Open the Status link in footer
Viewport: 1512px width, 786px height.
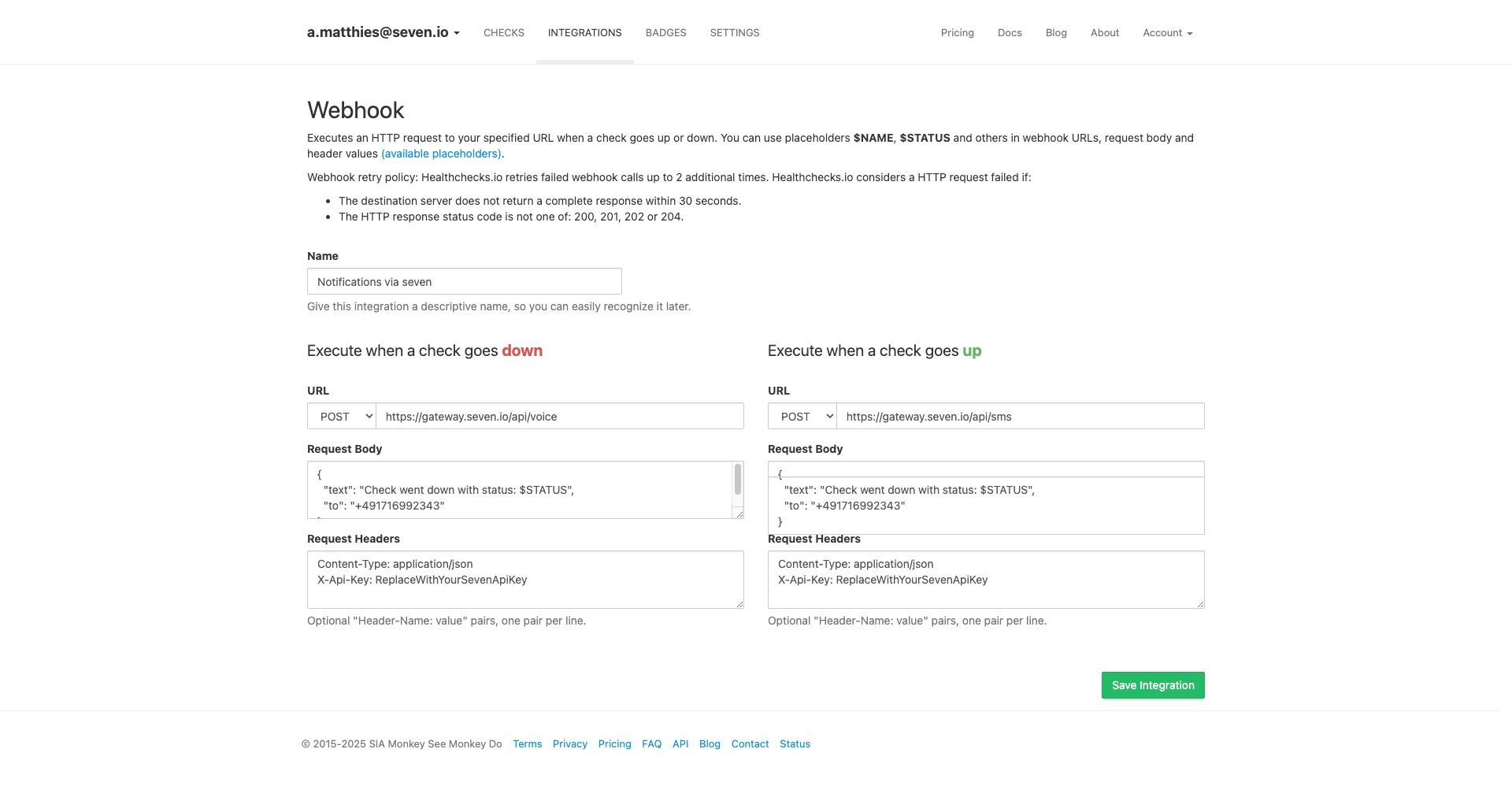(x=795, y=743)
